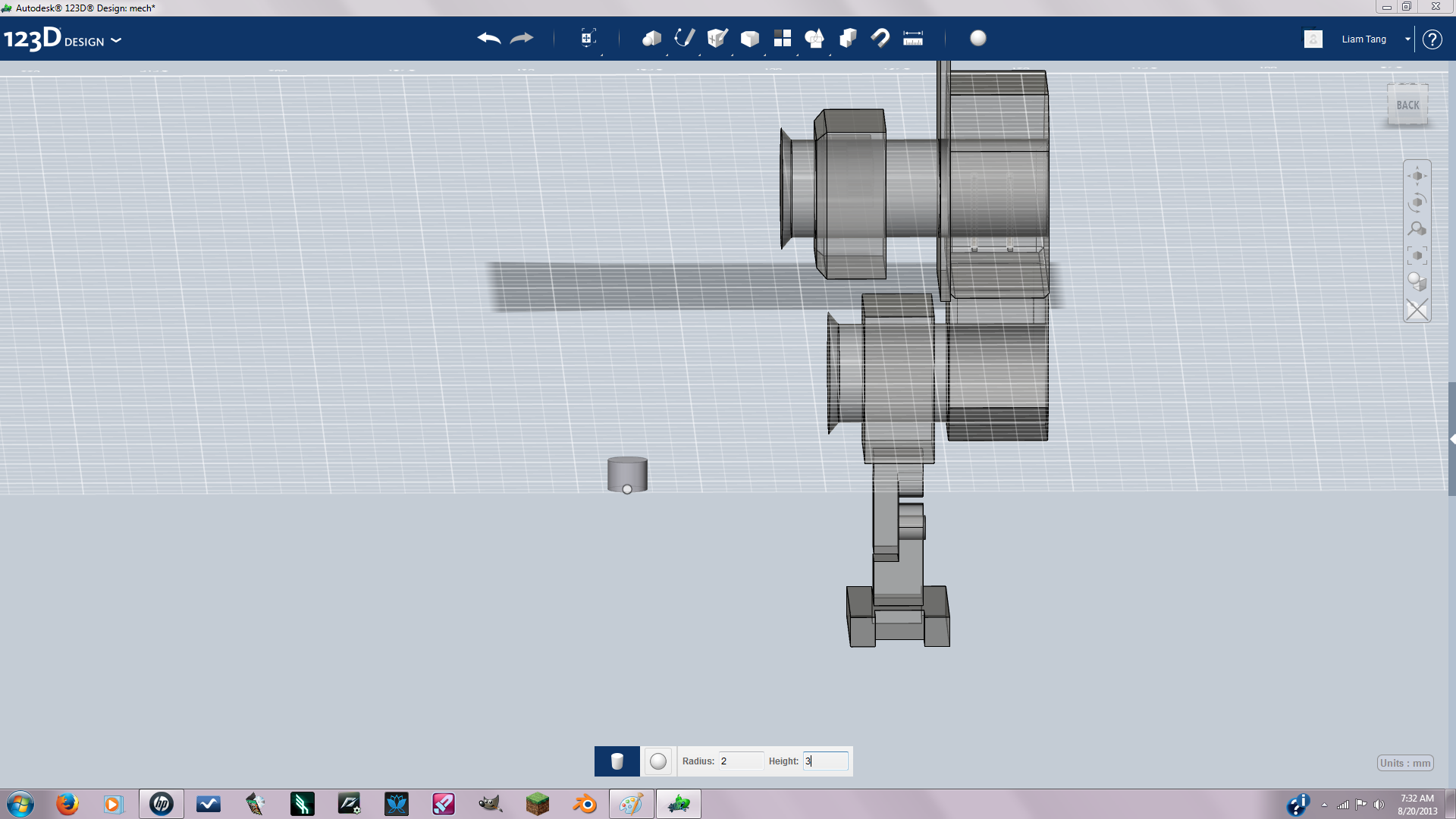Viewport: 1456px width, 819px height.
Task: Click the Units : mm button
Action: point(1405,764)
